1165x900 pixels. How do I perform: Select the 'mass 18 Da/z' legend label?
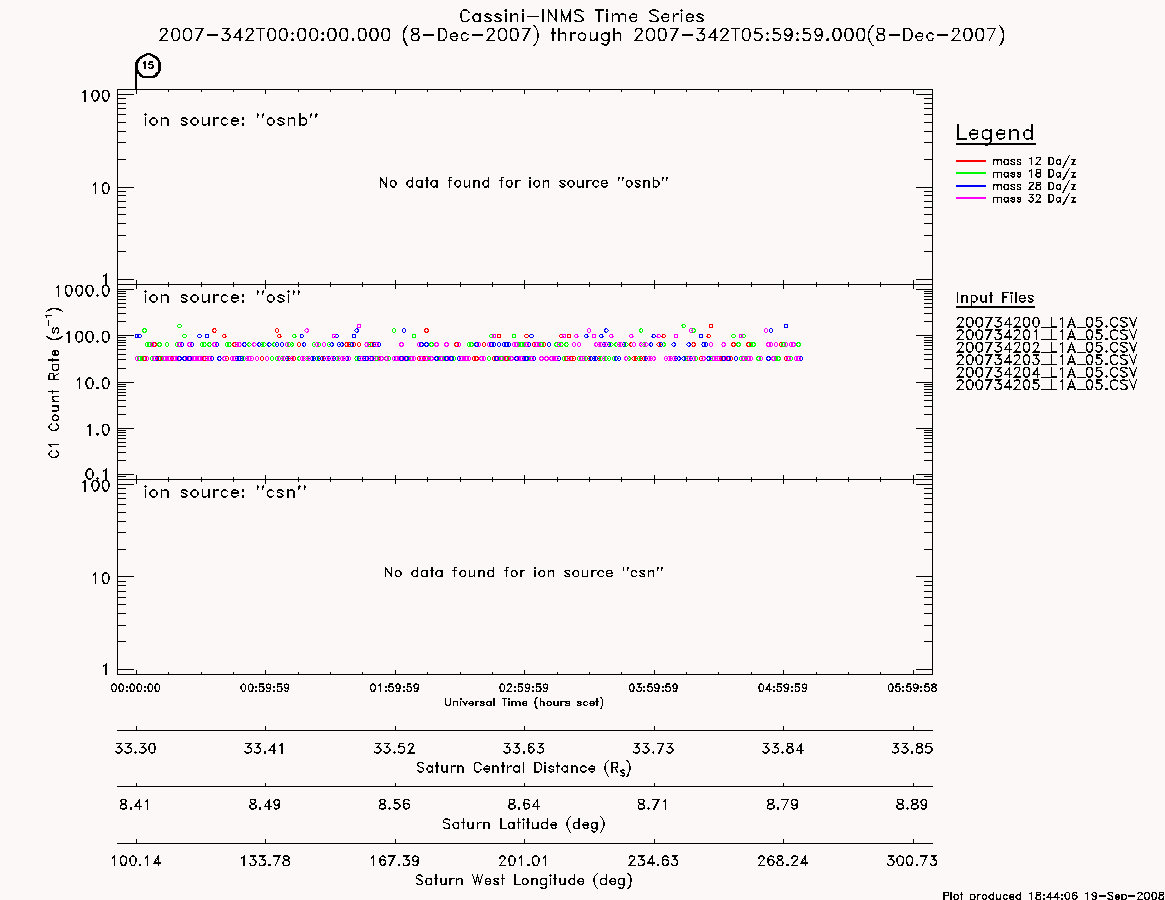[1034, 174]
